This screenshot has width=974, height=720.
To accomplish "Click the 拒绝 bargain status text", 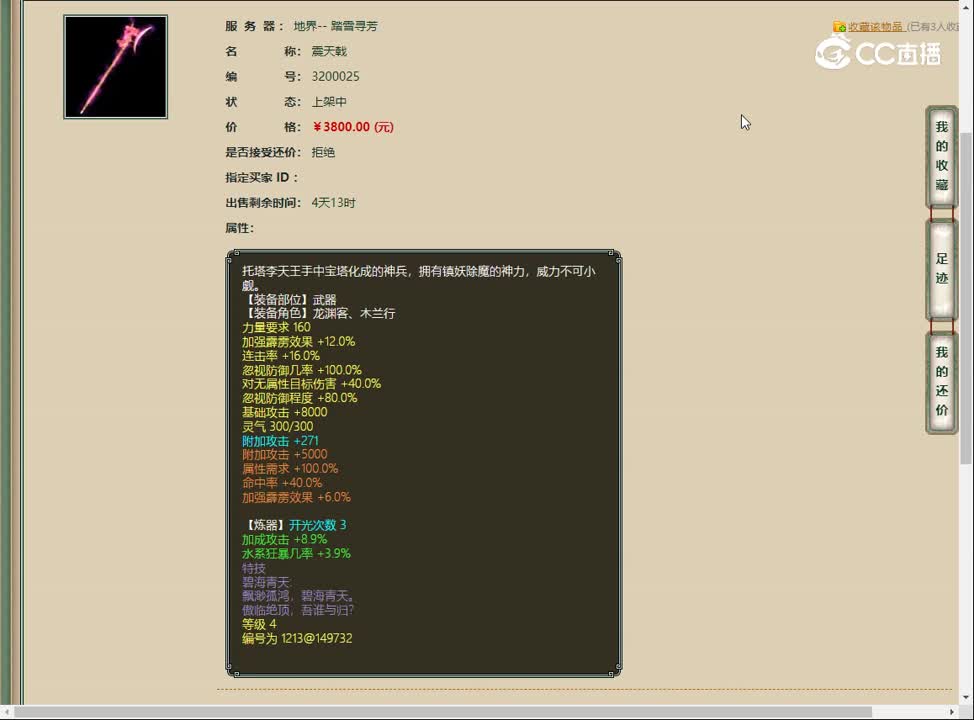I will (x=325, y=152).
